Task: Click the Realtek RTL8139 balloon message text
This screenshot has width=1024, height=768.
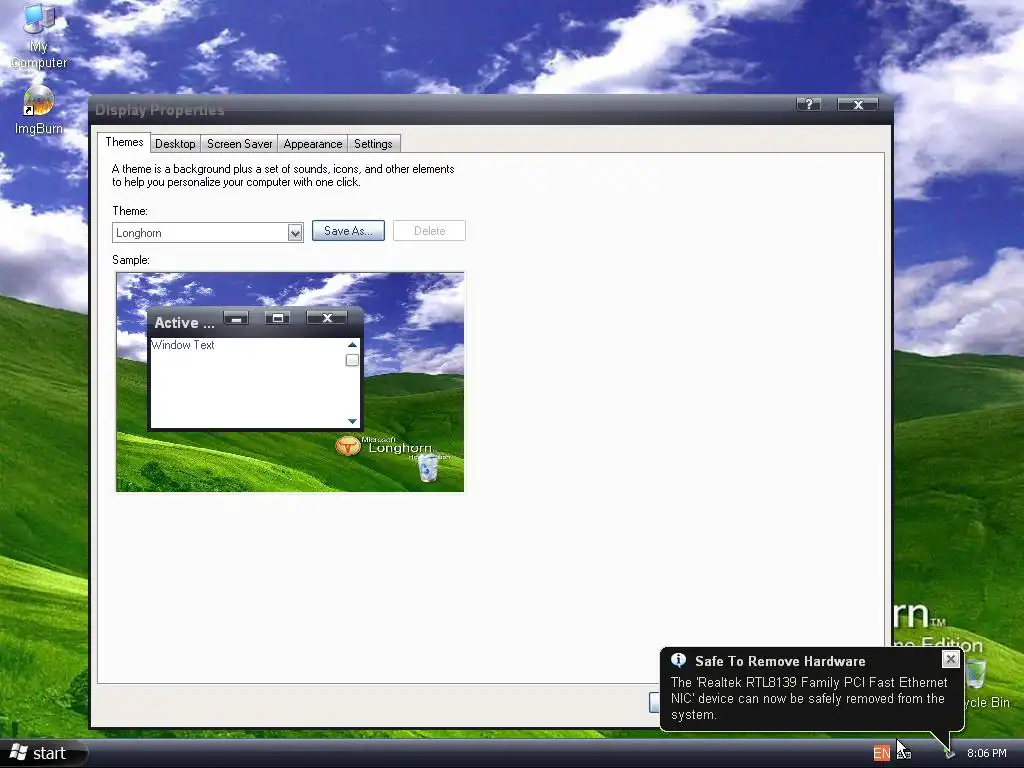Action: click(x=808, y=698)
